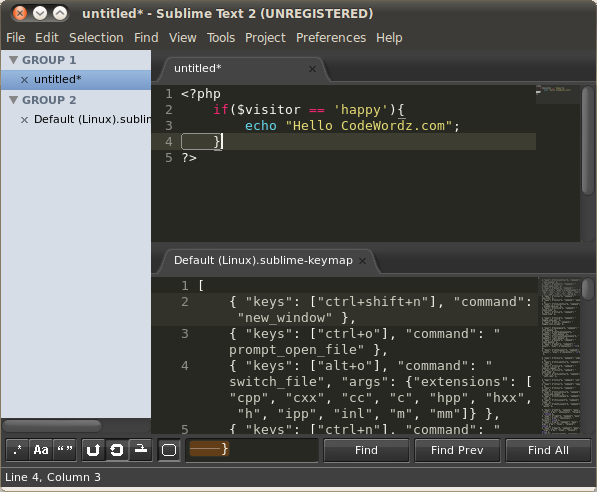Click "new_window" text in keymap
The width and height of the screenshot is (597, 492).
click(285, 318)
